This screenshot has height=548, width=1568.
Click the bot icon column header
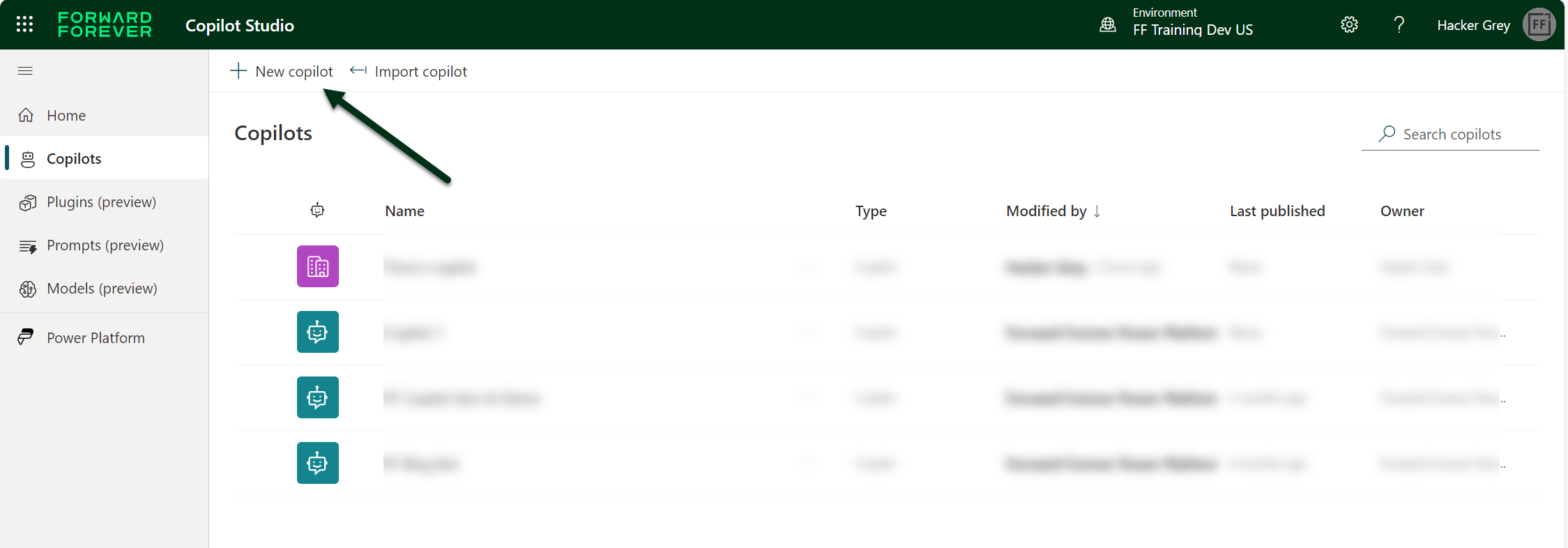(x=317, y=211)
